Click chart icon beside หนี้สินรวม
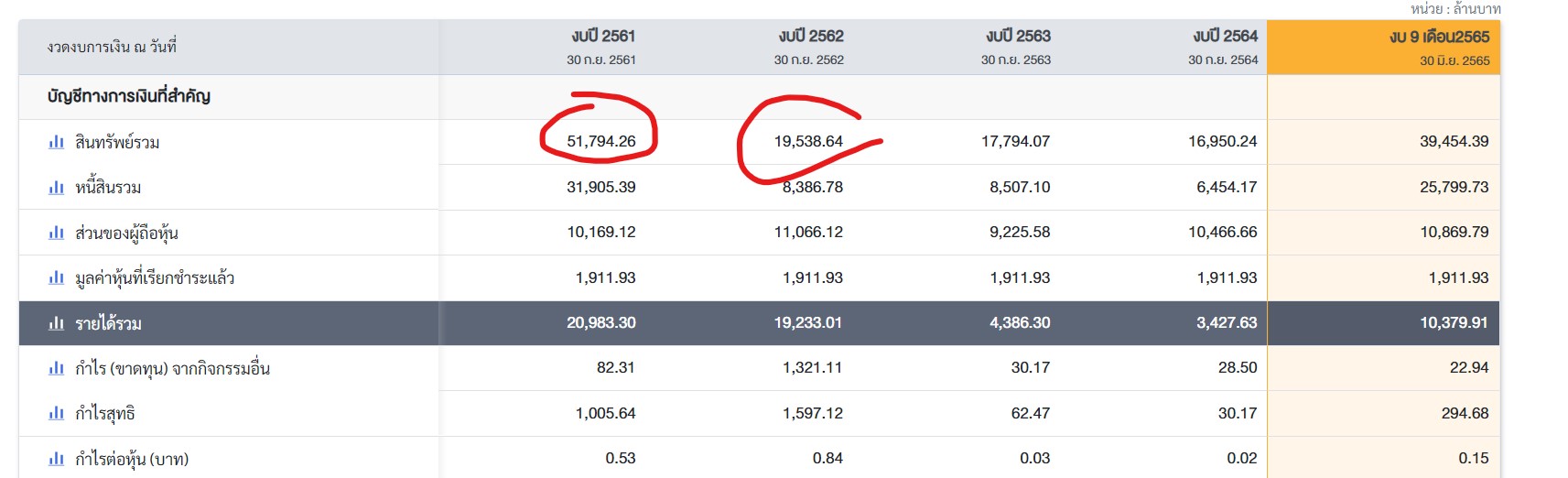 click(57, 188)
